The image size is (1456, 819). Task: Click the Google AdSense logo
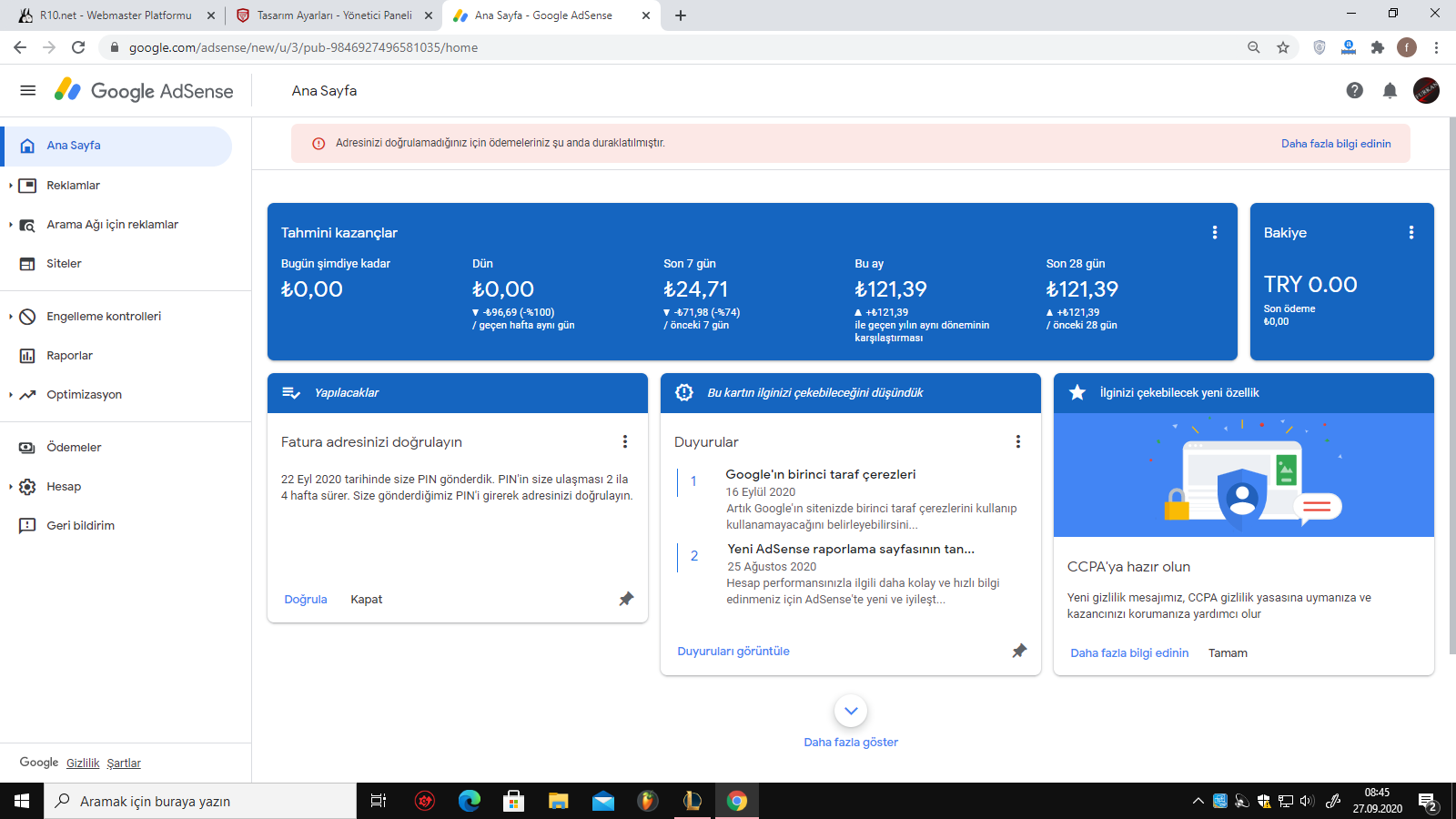point(144,90)
